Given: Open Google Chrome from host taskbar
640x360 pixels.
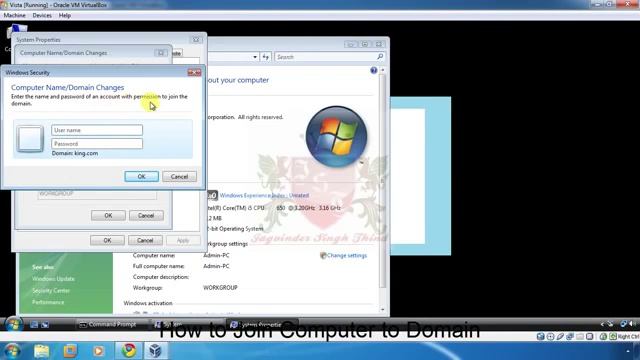Looking at the screenshot, I should [129, 351].
